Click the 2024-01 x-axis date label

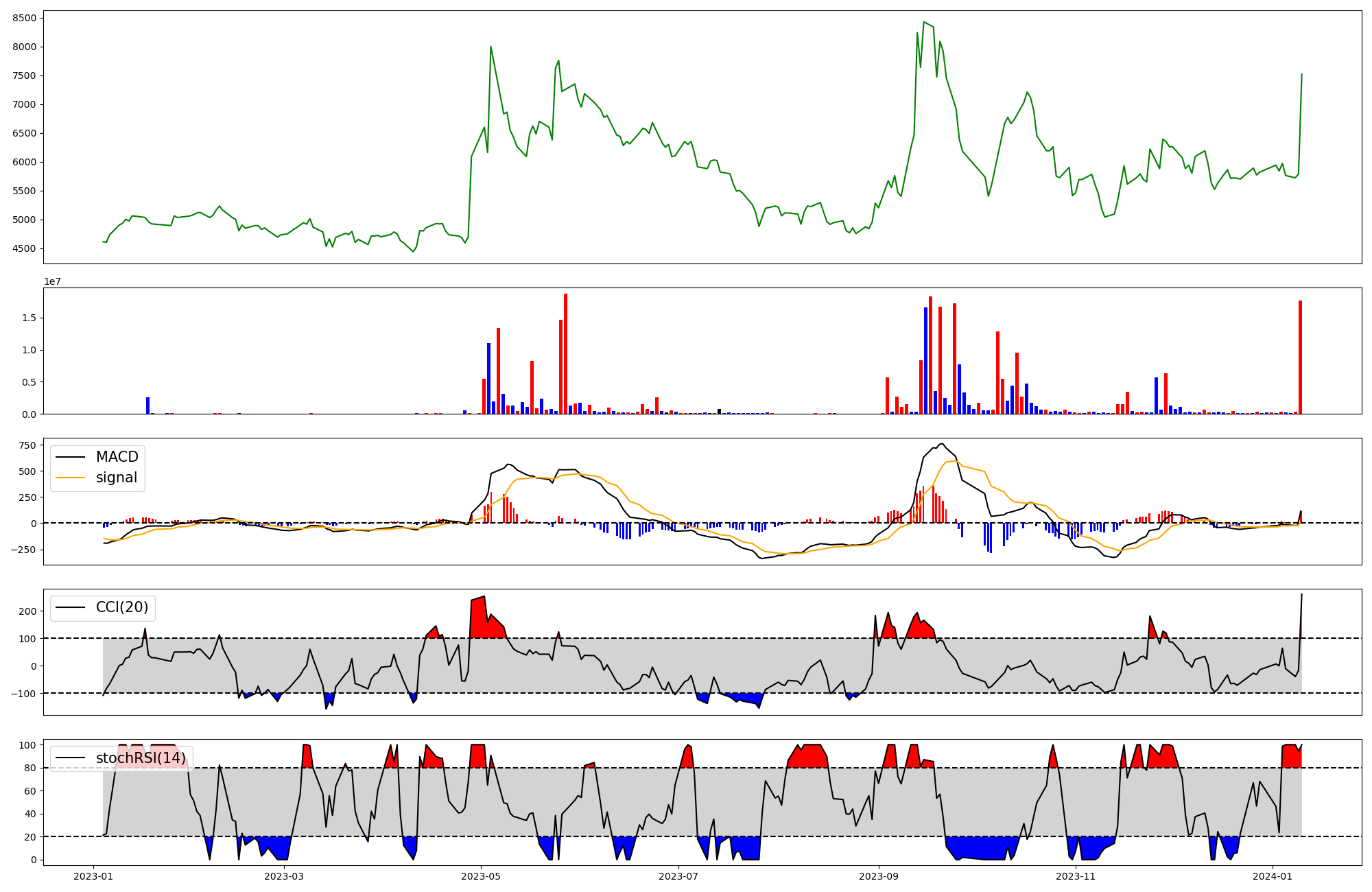(x=1273, y=876)
